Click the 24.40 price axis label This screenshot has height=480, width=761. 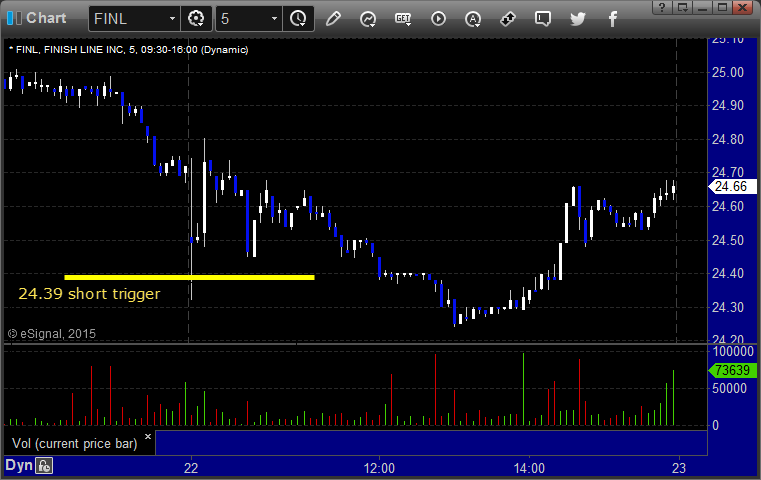pos(728,274)
